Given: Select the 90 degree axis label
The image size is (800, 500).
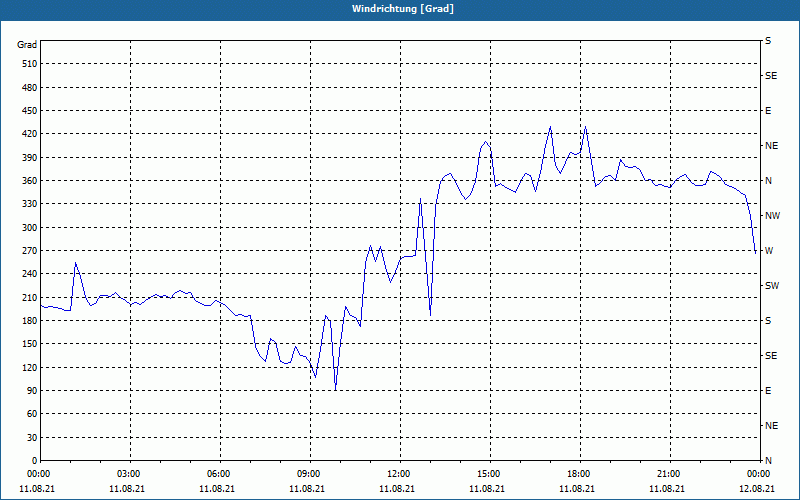Looking at the screenshot, I should 32,391.
